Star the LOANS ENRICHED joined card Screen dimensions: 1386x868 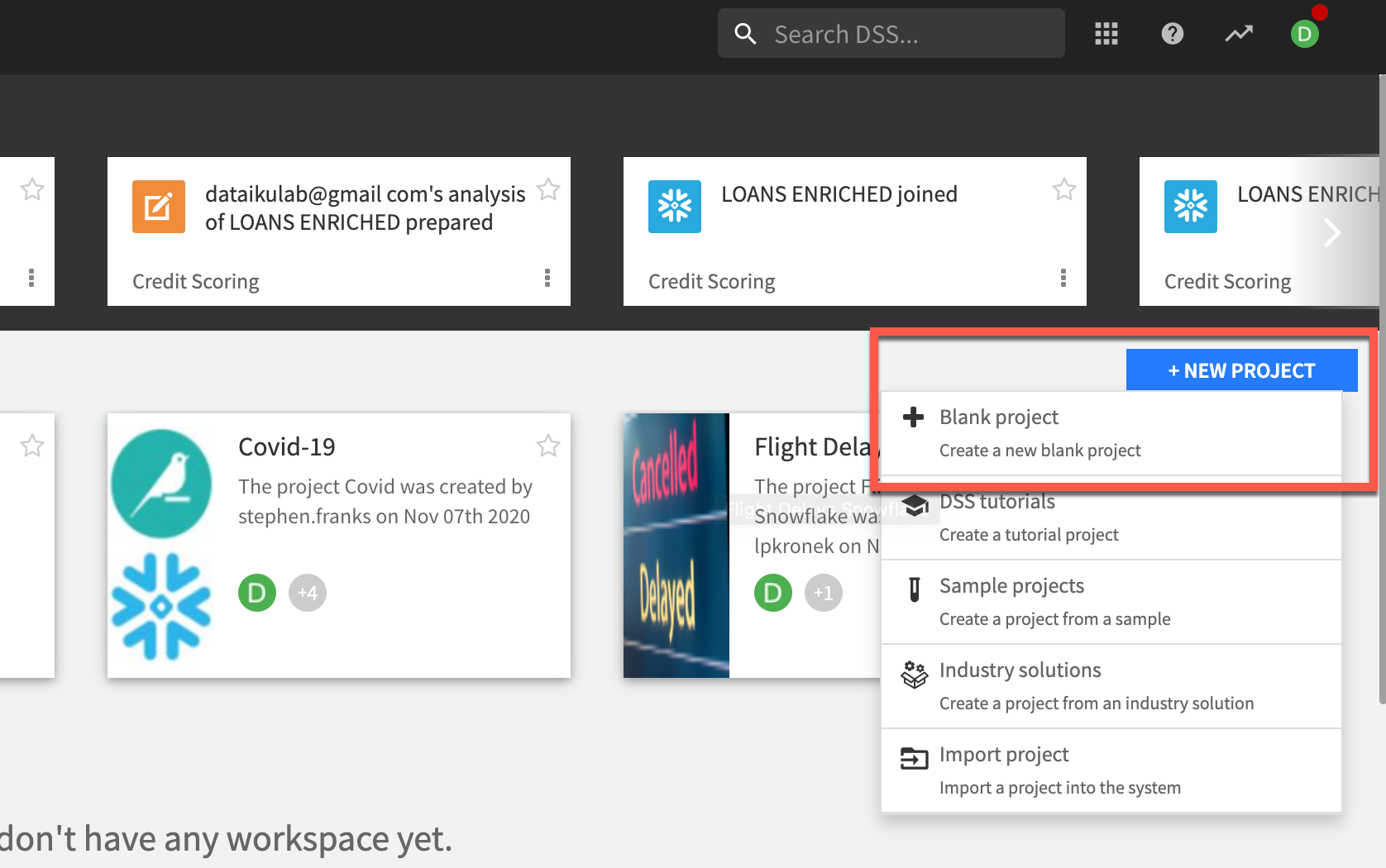1063,190
